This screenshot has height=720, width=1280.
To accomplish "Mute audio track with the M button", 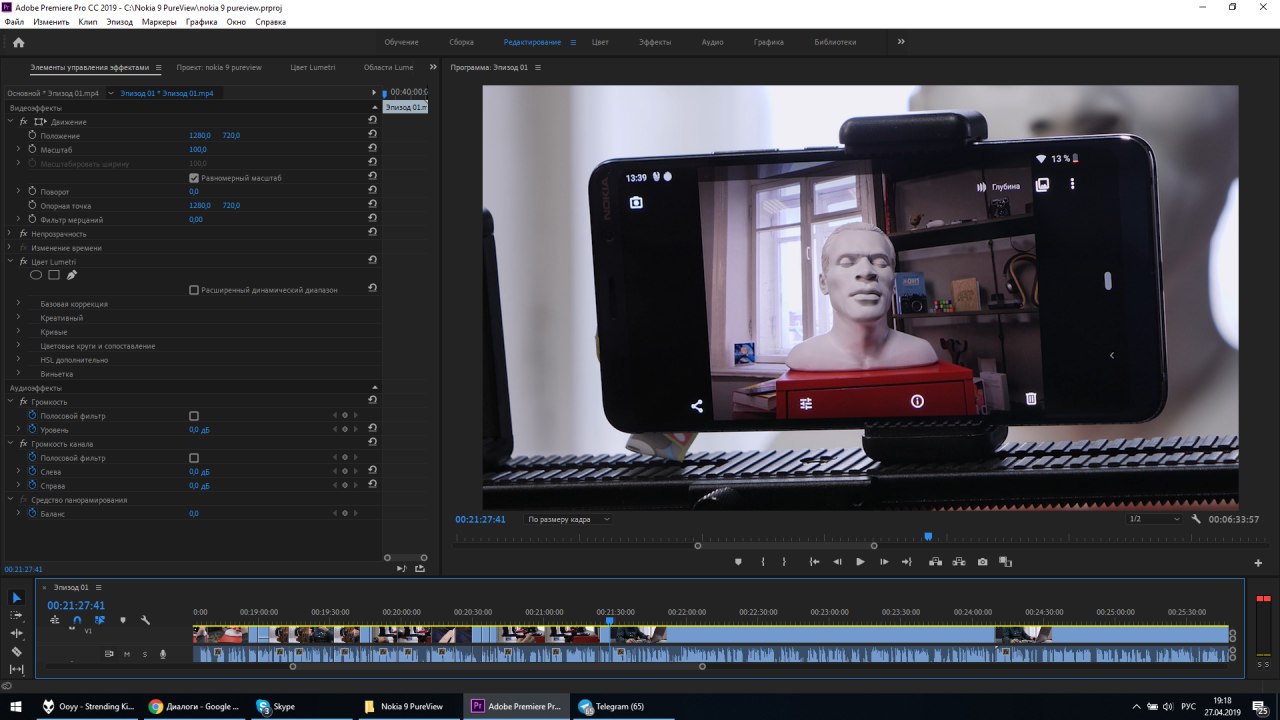I will click(x=127, y=654).
